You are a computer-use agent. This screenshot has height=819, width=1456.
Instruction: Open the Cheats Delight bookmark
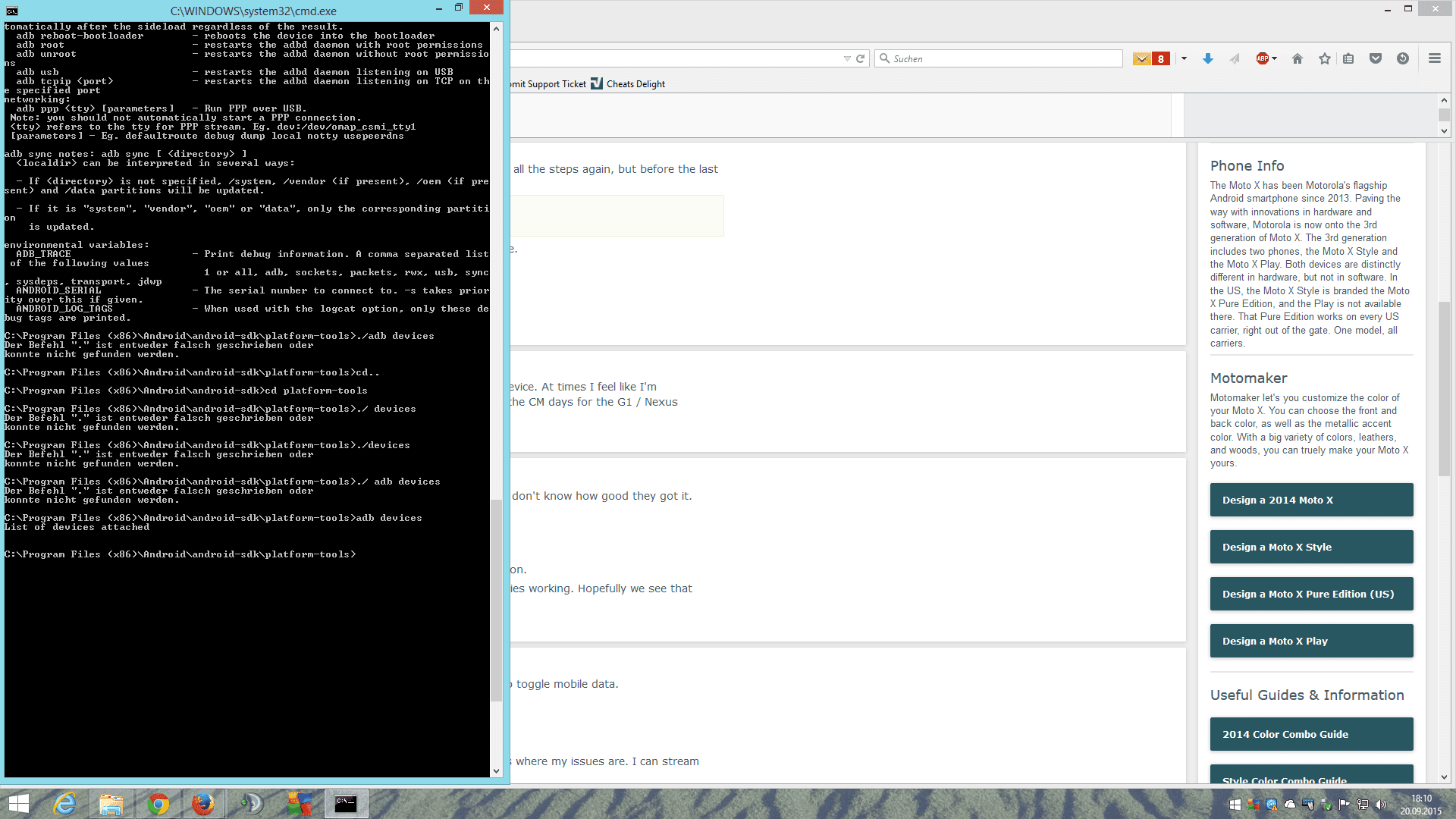click(628, 83)
